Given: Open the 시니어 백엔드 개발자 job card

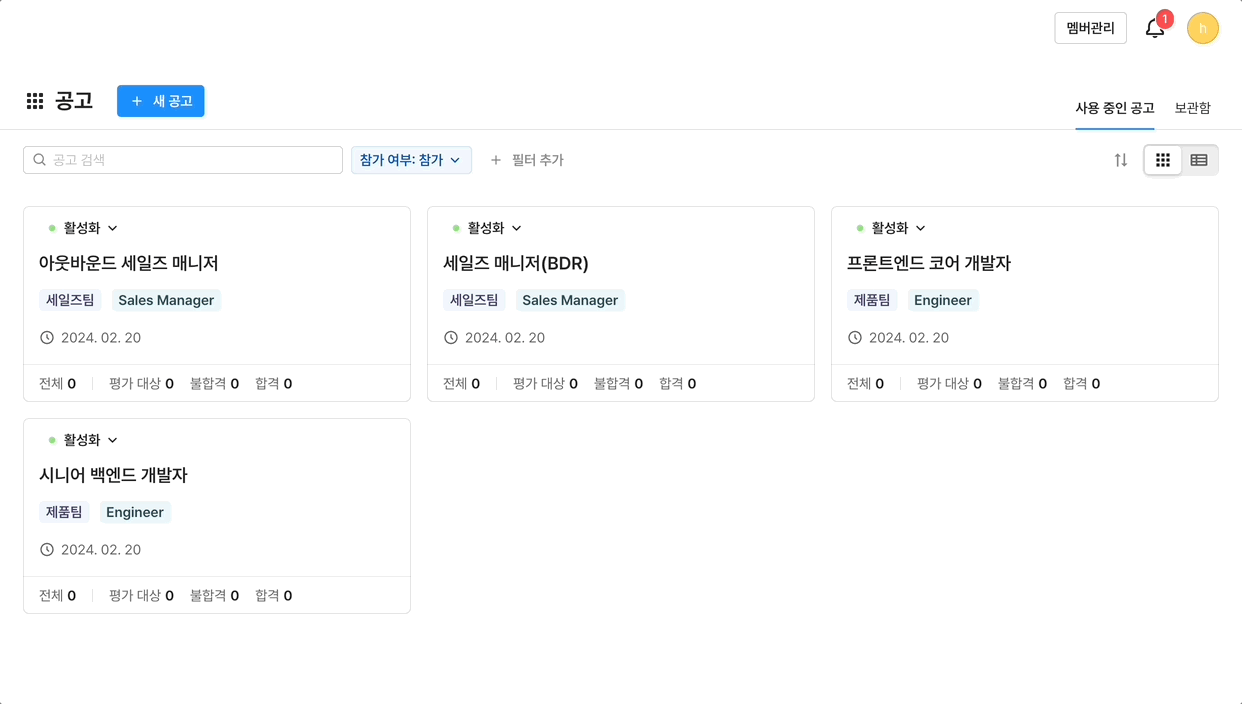Looking at the screenshot, I should [113, 475].
